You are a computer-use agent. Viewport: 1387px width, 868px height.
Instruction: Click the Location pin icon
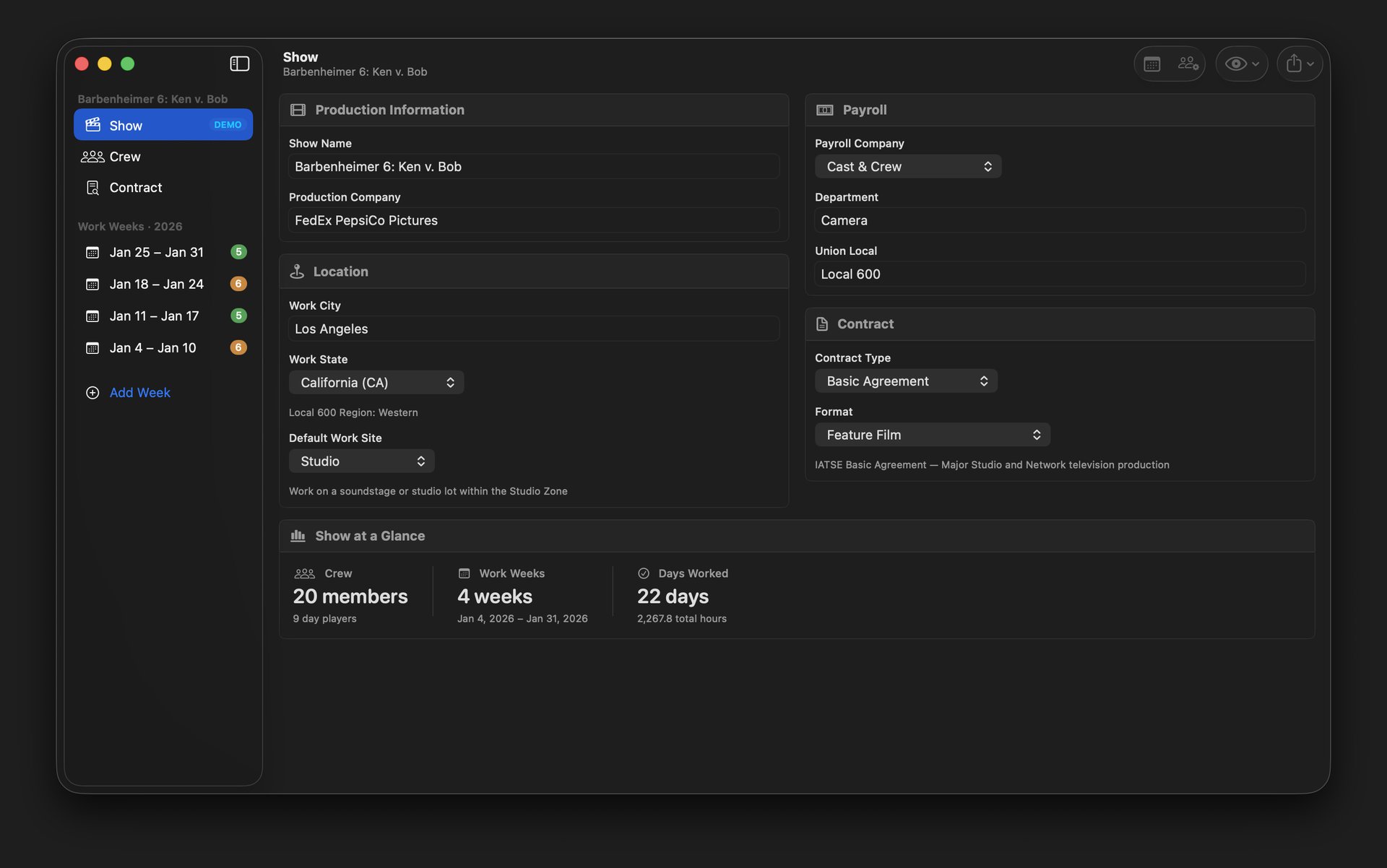297,272
